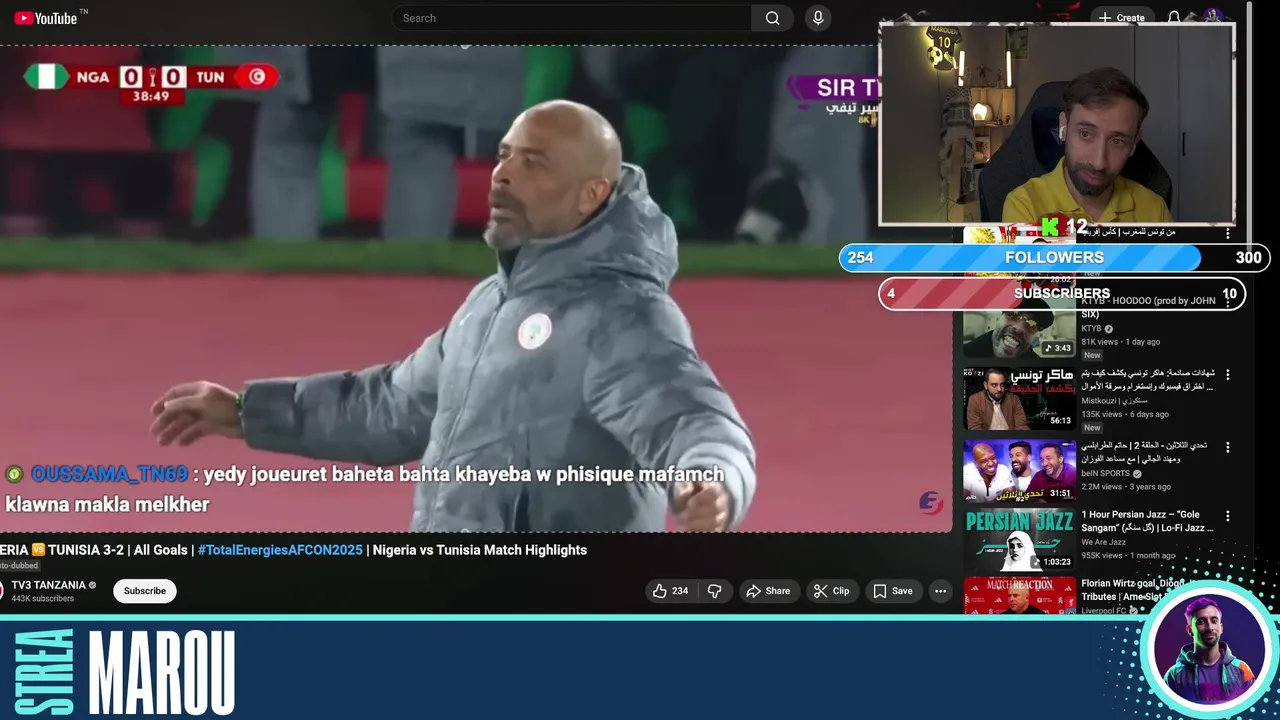Click the Followers goal progress bar
Viewport: 1280px width, 720px height.
(1055, 258)
